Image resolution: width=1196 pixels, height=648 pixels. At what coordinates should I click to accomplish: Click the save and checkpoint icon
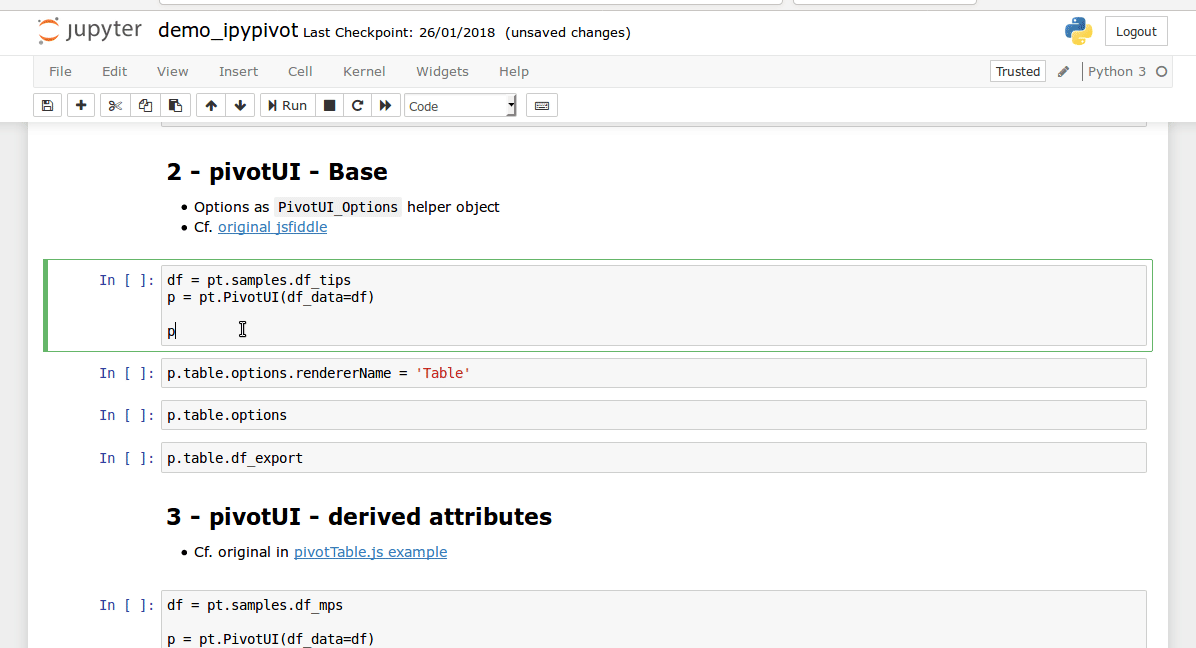tap(47, 105)
